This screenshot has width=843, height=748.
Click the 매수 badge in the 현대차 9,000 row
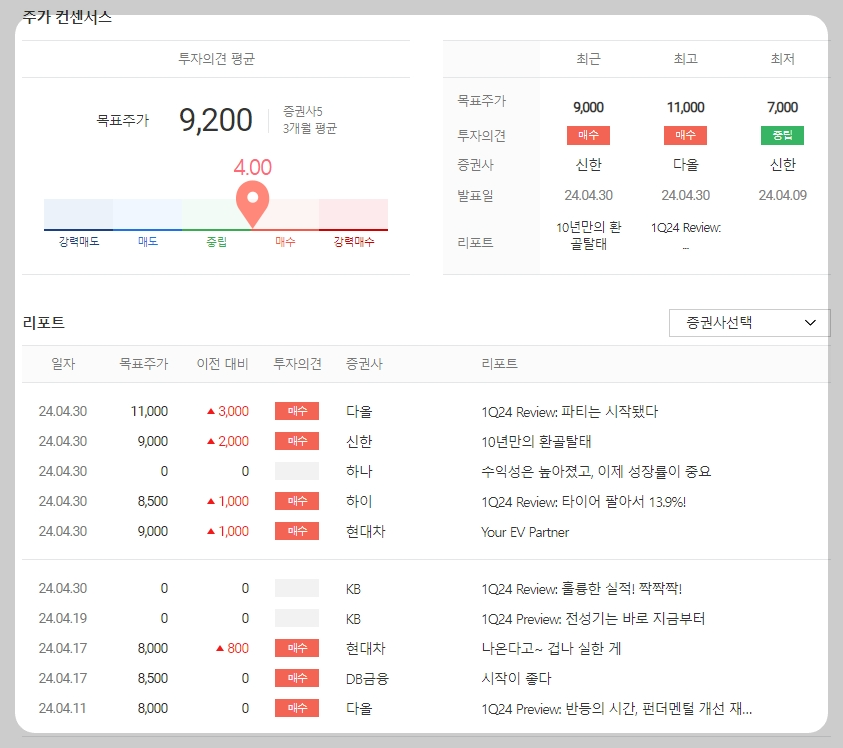[x=297, y=531]
